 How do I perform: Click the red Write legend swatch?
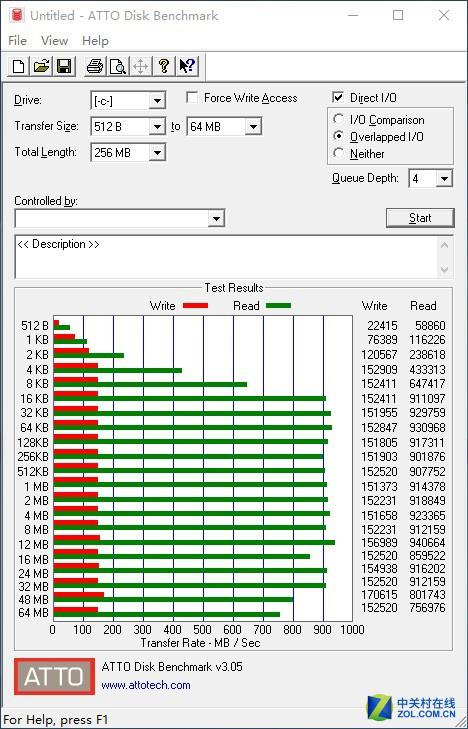195,306
